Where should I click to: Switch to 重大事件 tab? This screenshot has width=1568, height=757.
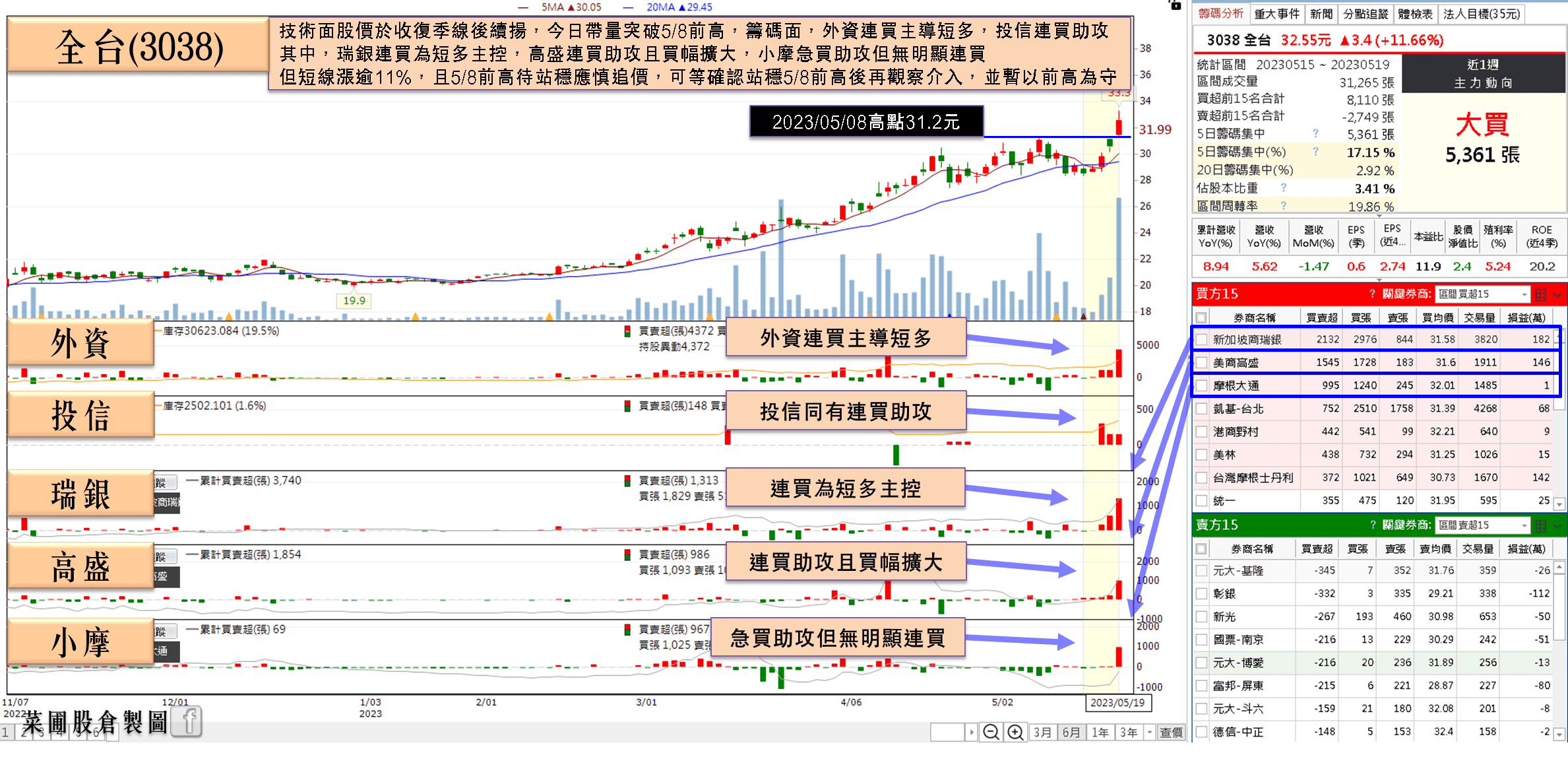click(1276, 14)
